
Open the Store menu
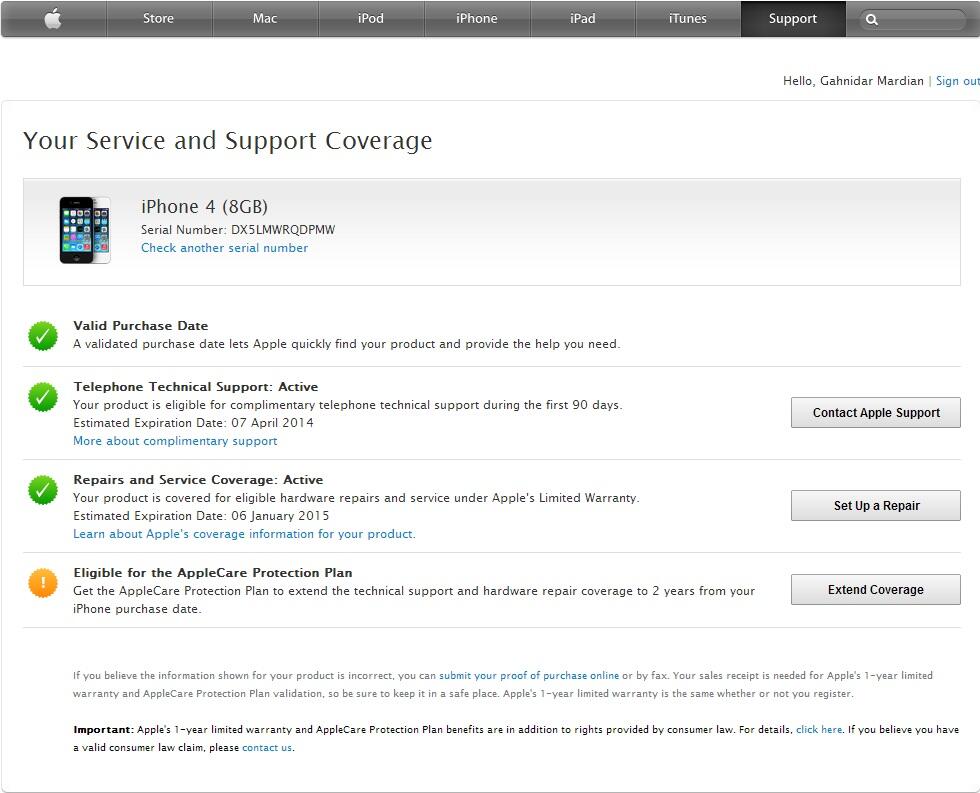coord(158,19)
